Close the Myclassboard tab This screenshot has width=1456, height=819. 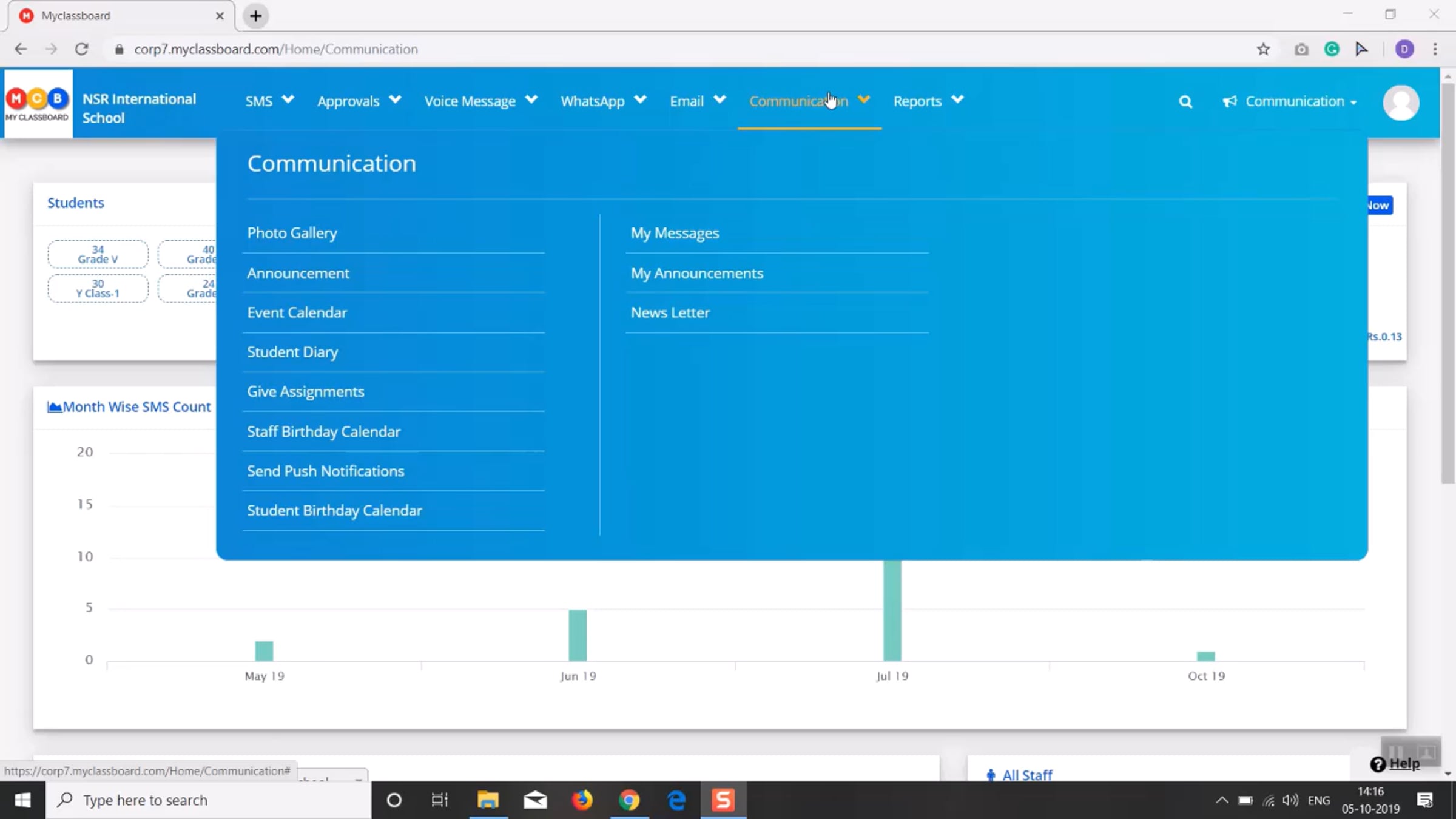220,16
